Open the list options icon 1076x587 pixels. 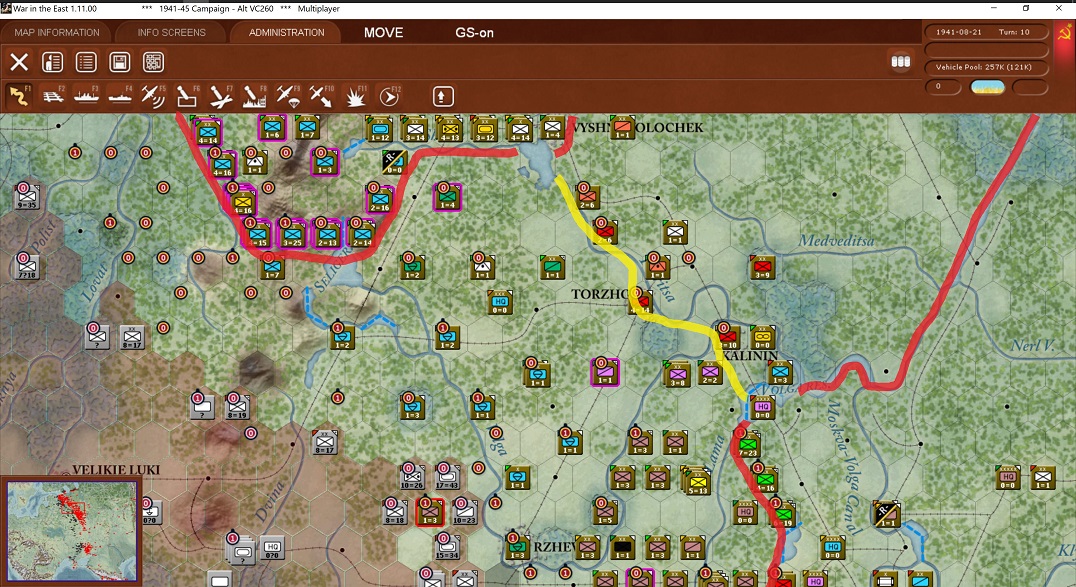pyautogui.click(x=86, y=62)
